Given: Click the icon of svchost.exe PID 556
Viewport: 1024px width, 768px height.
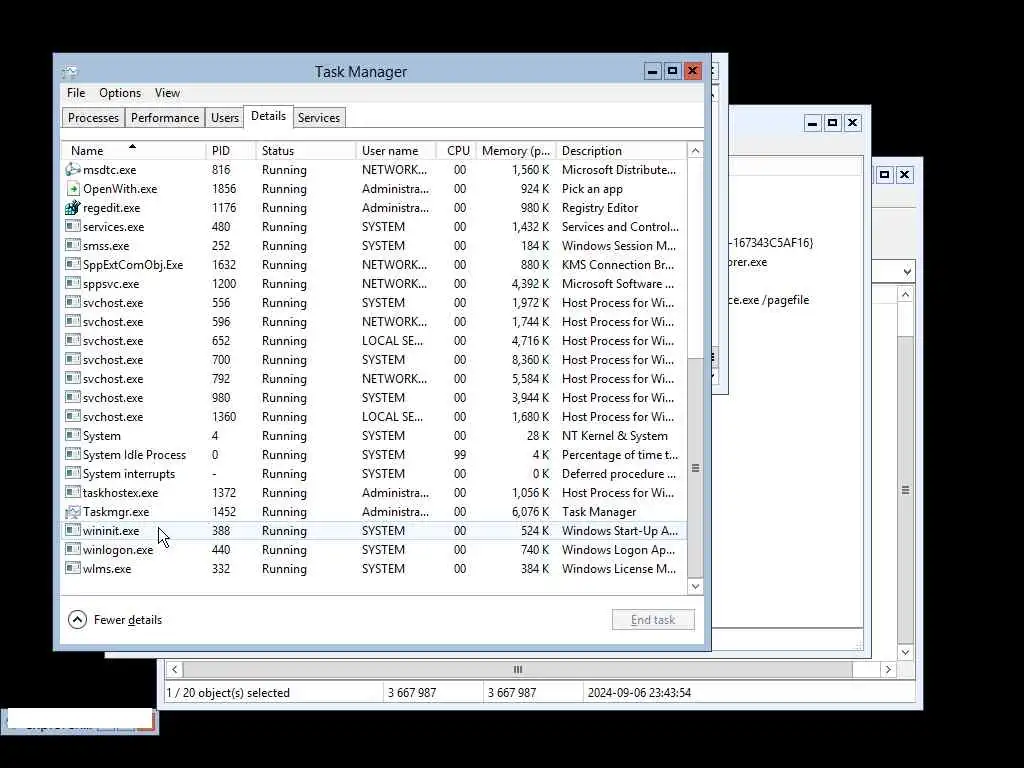Looking at the screenshot, I should [72, 302].
